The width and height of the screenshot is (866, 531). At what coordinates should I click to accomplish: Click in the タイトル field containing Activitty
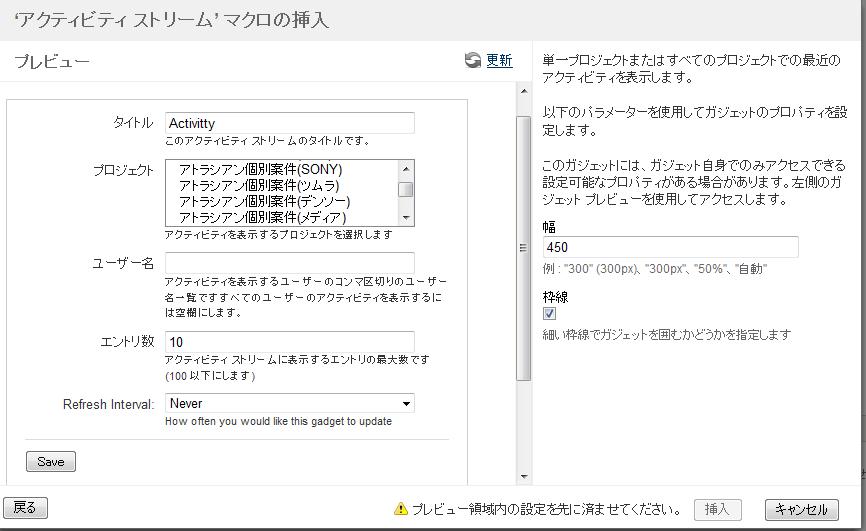[289, 123]
